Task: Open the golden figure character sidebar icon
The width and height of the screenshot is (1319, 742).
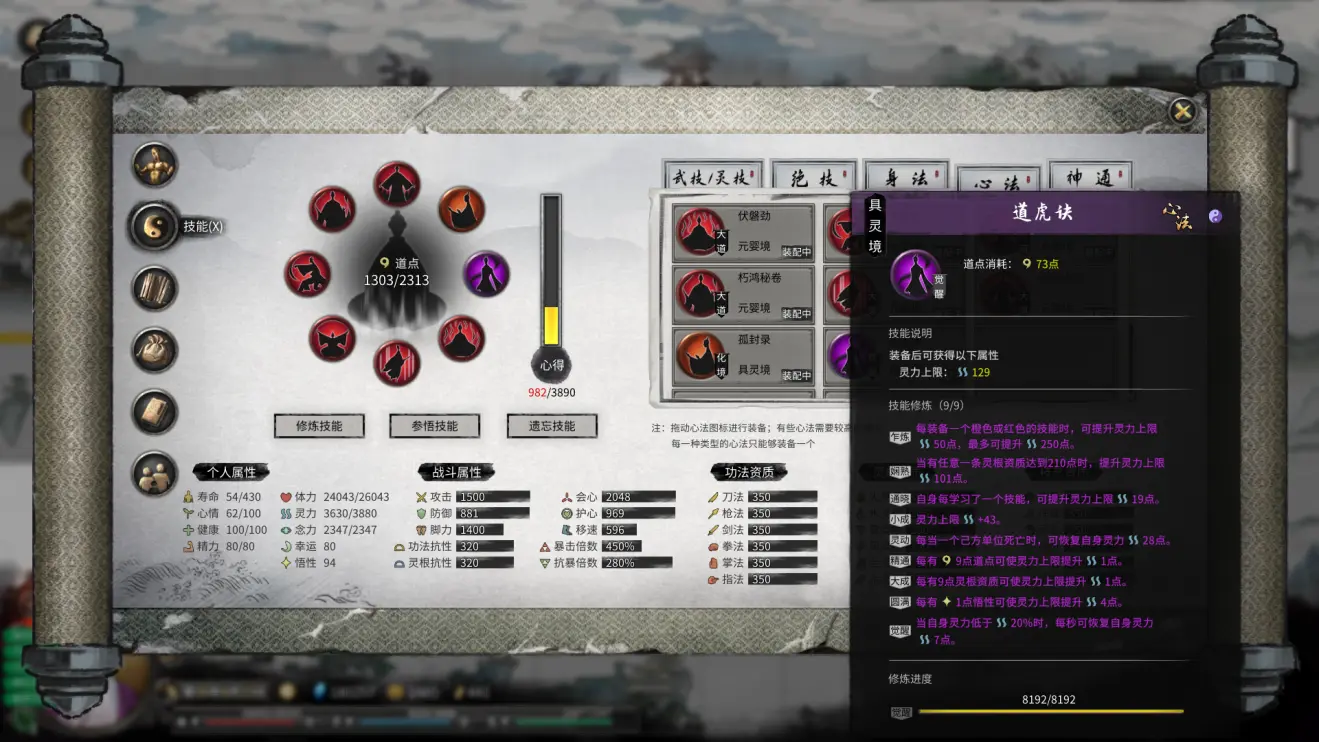Action: click(x=155, y=165)
